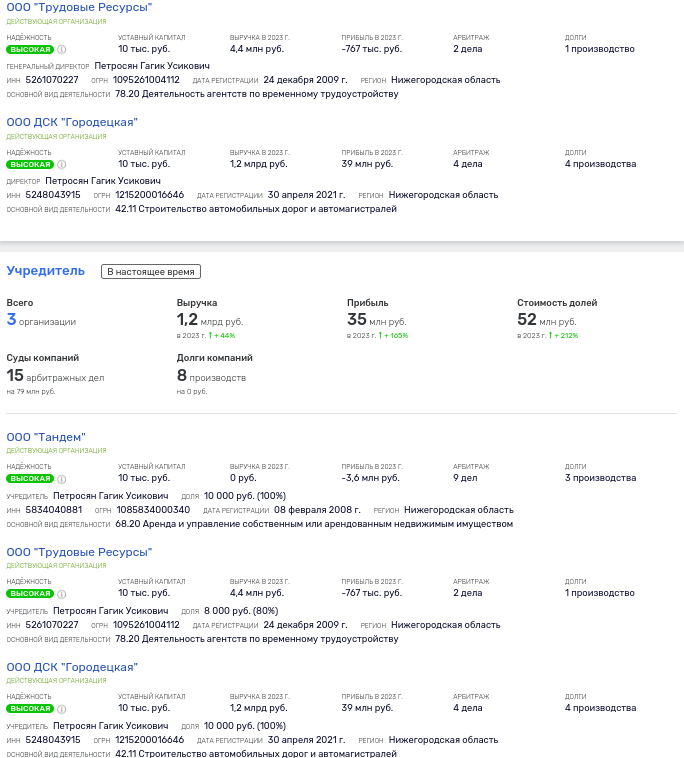Image resolution: width=684 pixels, height=758 pixels.
Task: Open ООО "Тандем" company page
Action: click(x=46, y=437)
